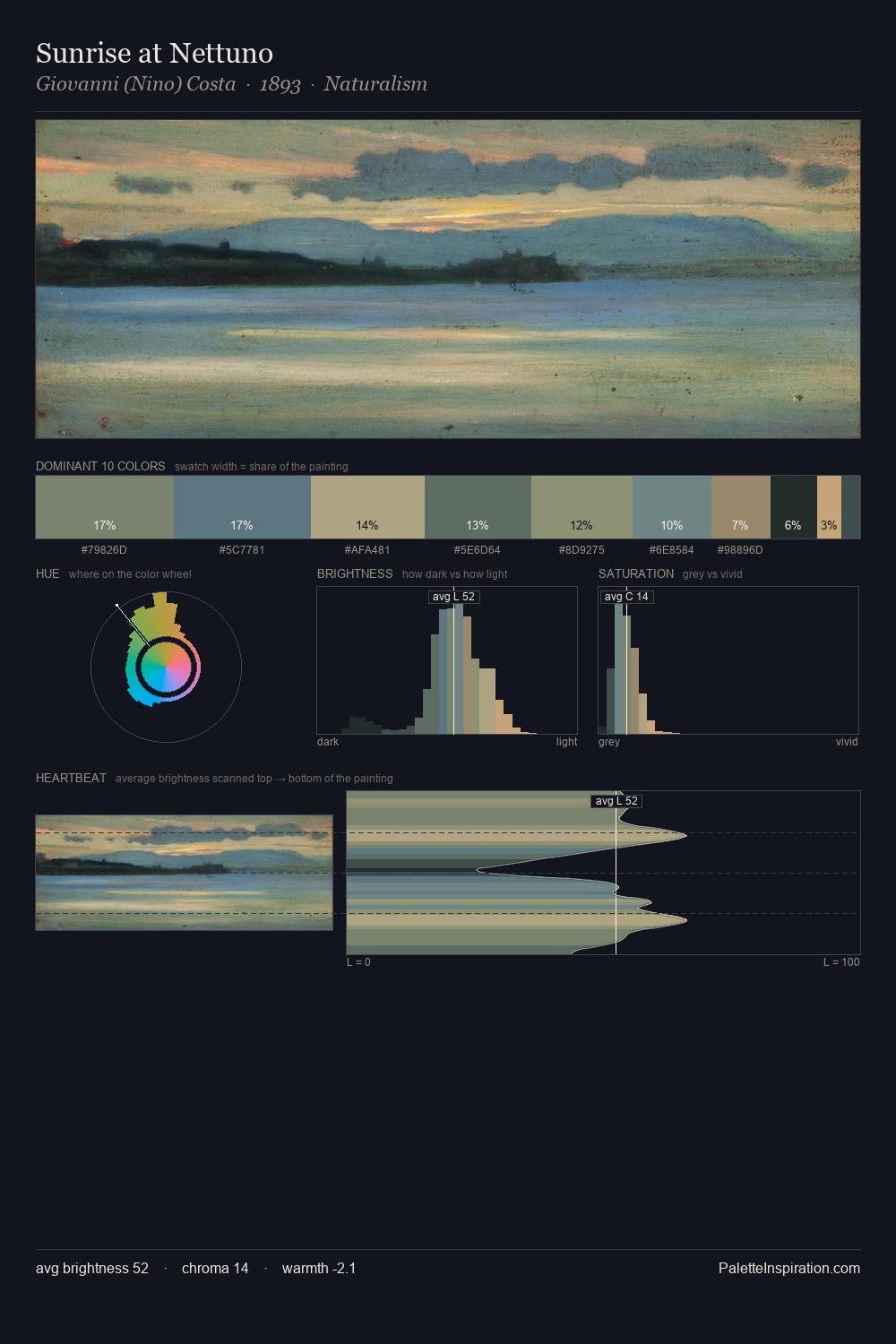Pick the 7% brown swatch #98896D

741,507
